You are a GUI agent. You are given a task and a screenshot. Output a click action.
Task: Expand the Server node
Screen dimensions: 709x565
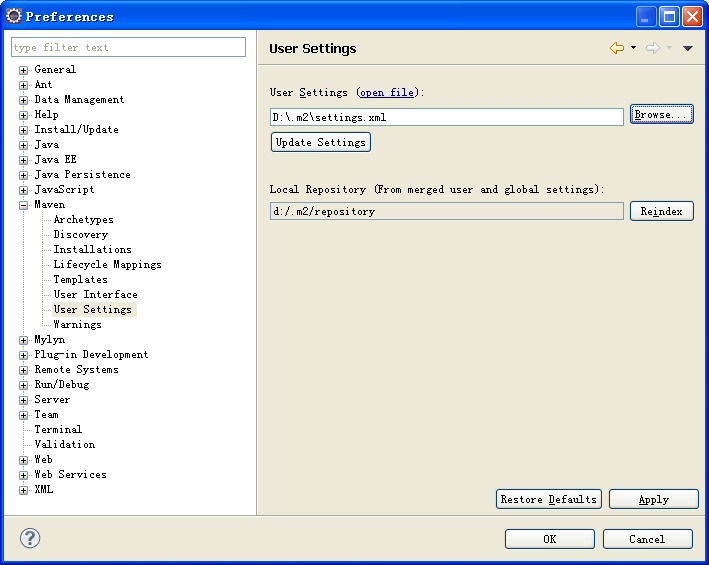(x=24, y=400)
